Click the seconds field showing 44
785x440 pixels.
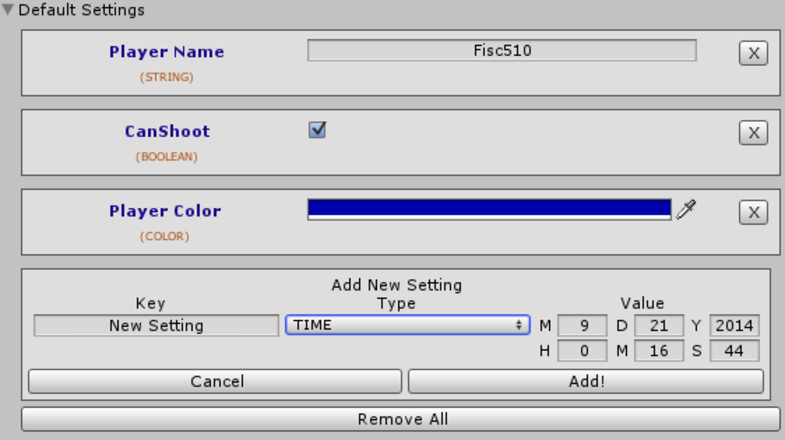(734, 350)
